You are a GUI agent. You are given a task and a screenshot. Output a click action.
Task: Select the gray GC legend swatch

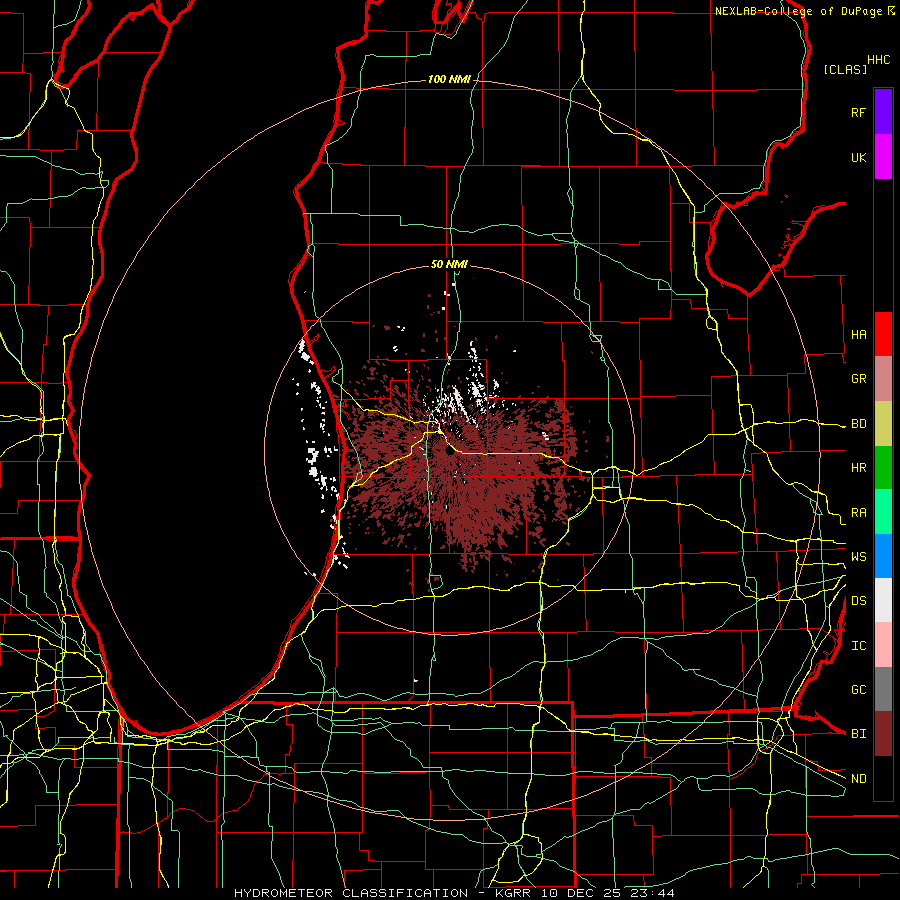click(x=883, y=689)
